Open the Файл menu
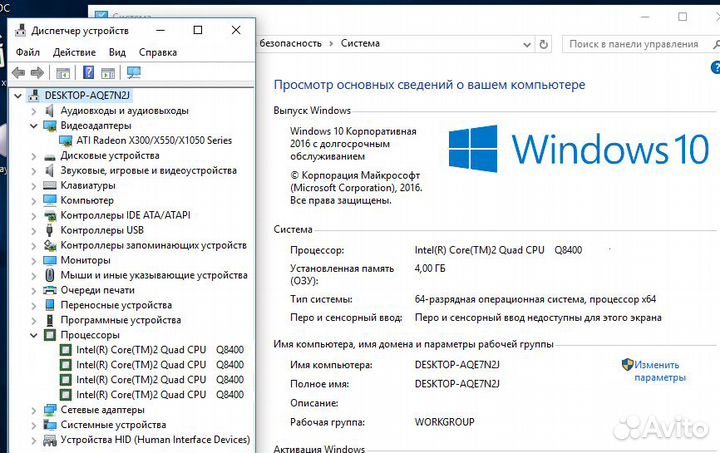Viewport: 720px width, 453px height. [x=28, y=52]
